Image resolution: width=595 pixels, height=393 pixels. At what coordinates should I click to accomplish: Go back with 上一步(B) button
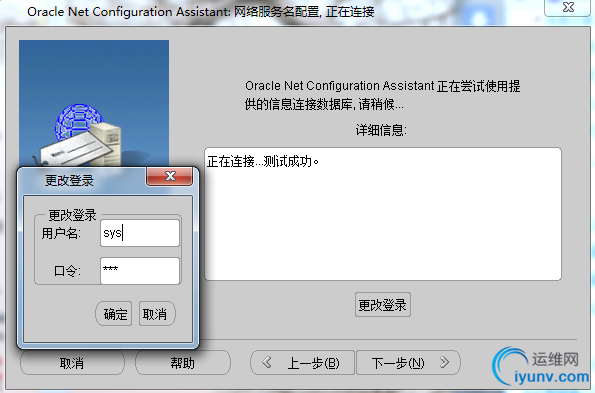tap(302, 363)
